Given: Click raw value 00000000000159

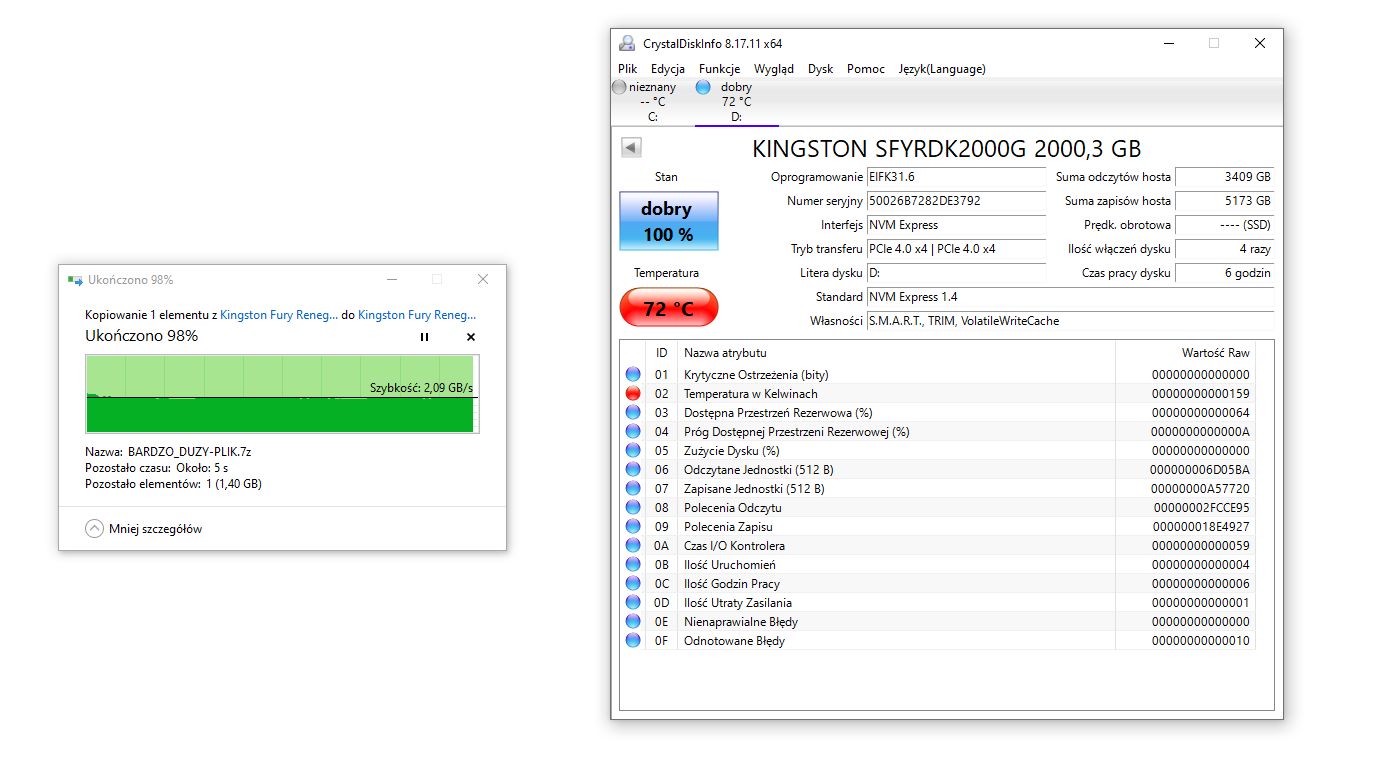Looking at the screenshot, I should coord(1200,394).
